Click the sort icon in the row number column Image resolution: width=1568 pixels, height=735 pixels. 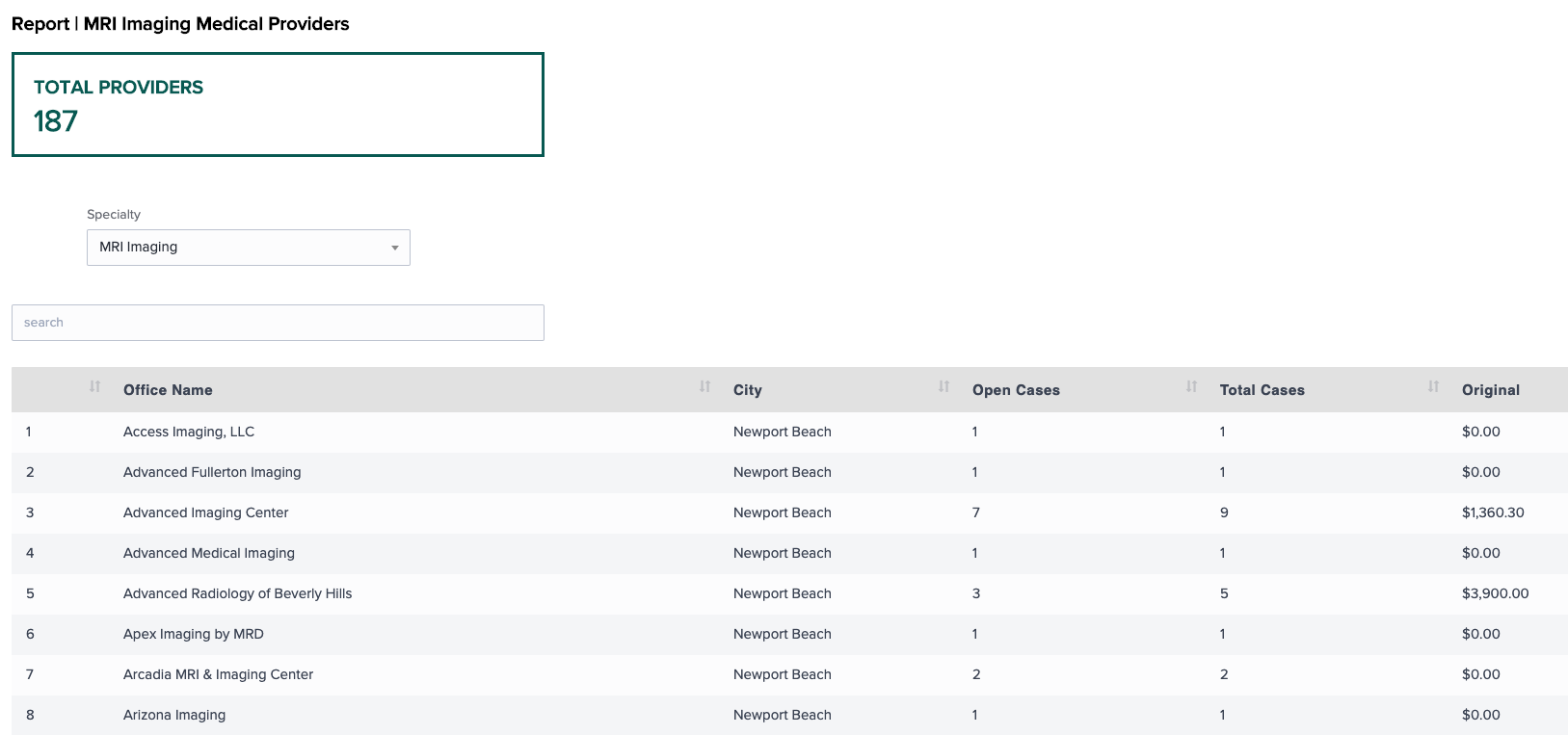94,387
